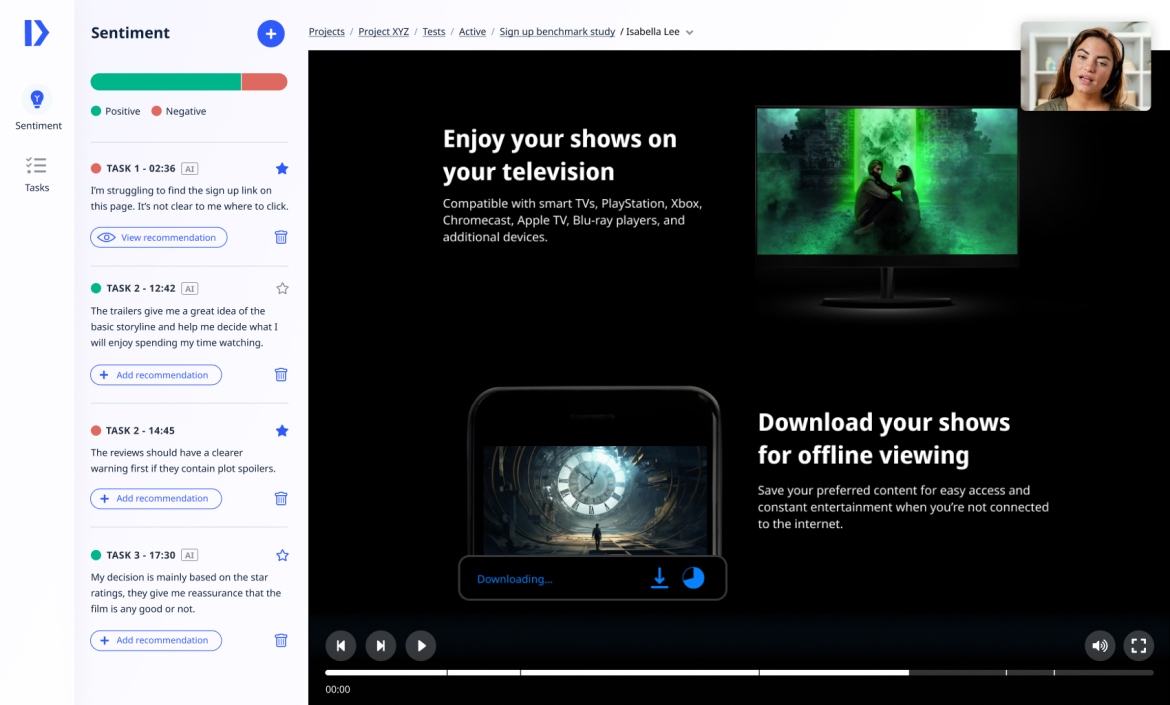Skip to next video segment
Viewport: 1170px width, 705px height.
coord(381,645)
